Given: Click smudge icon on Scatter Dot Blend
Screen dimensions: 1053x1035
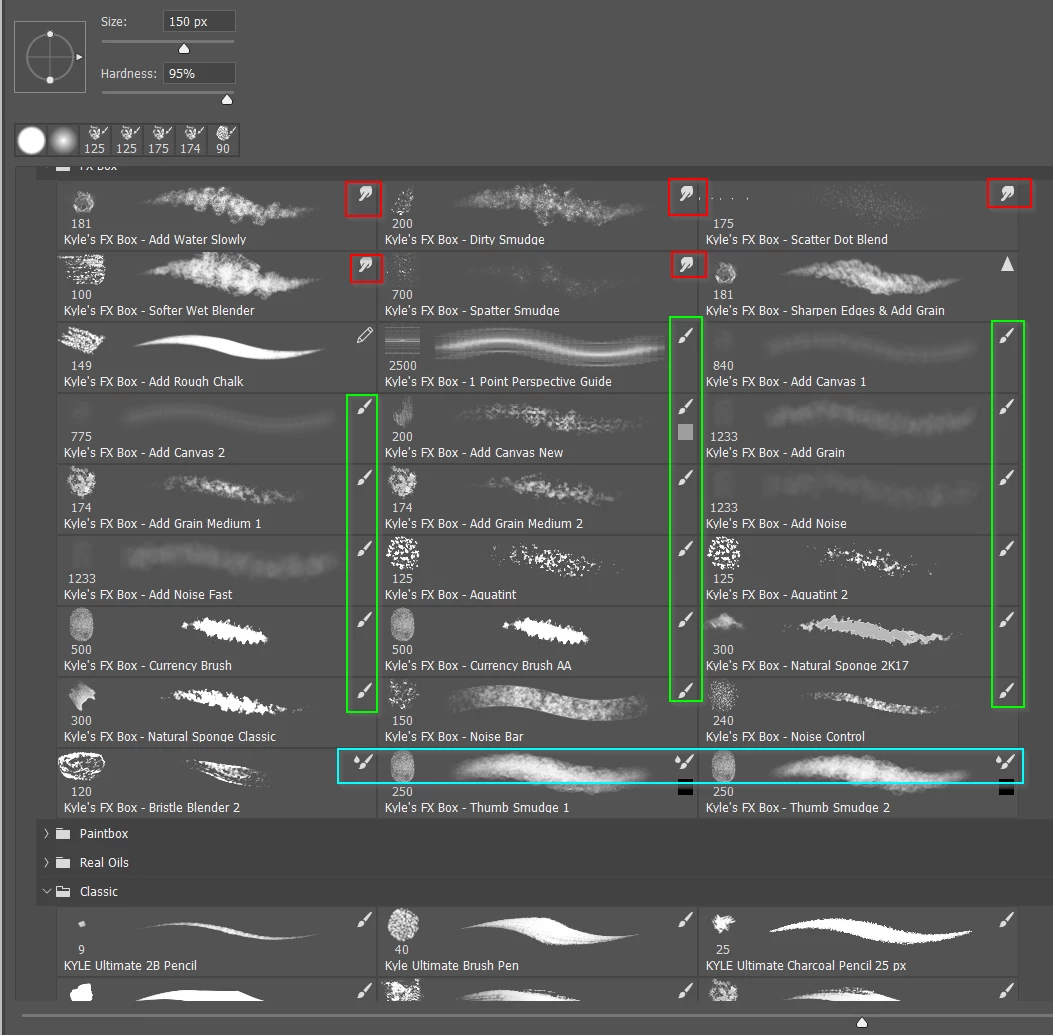Looking at the screenshot, I should (x=1007, y=195).
